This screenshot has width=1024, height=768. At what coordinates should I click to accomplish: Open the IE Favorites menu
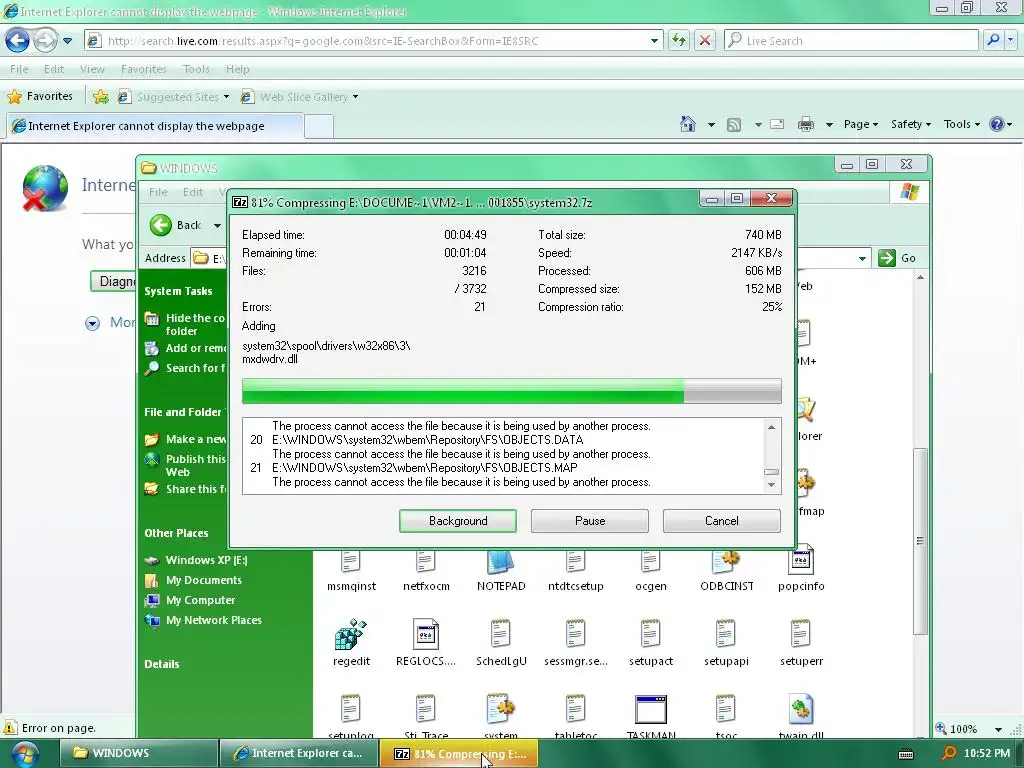point(144,69)
